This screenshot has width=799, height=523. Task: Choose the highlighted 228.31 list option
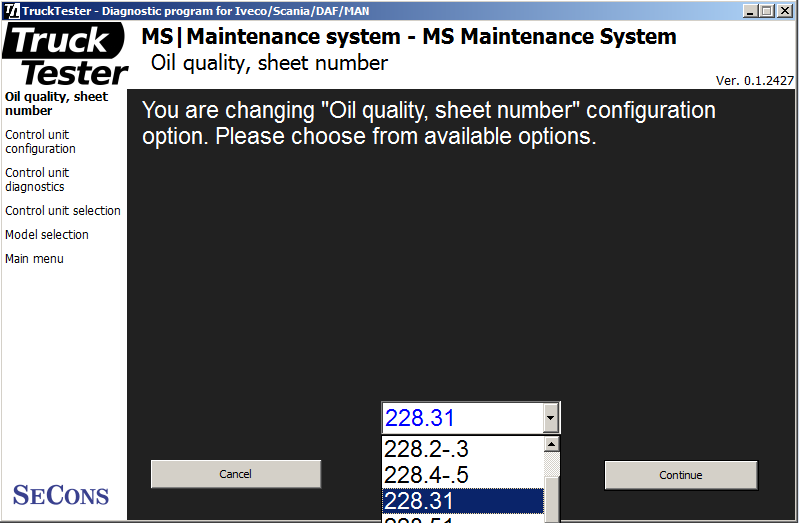click(463, 501)
